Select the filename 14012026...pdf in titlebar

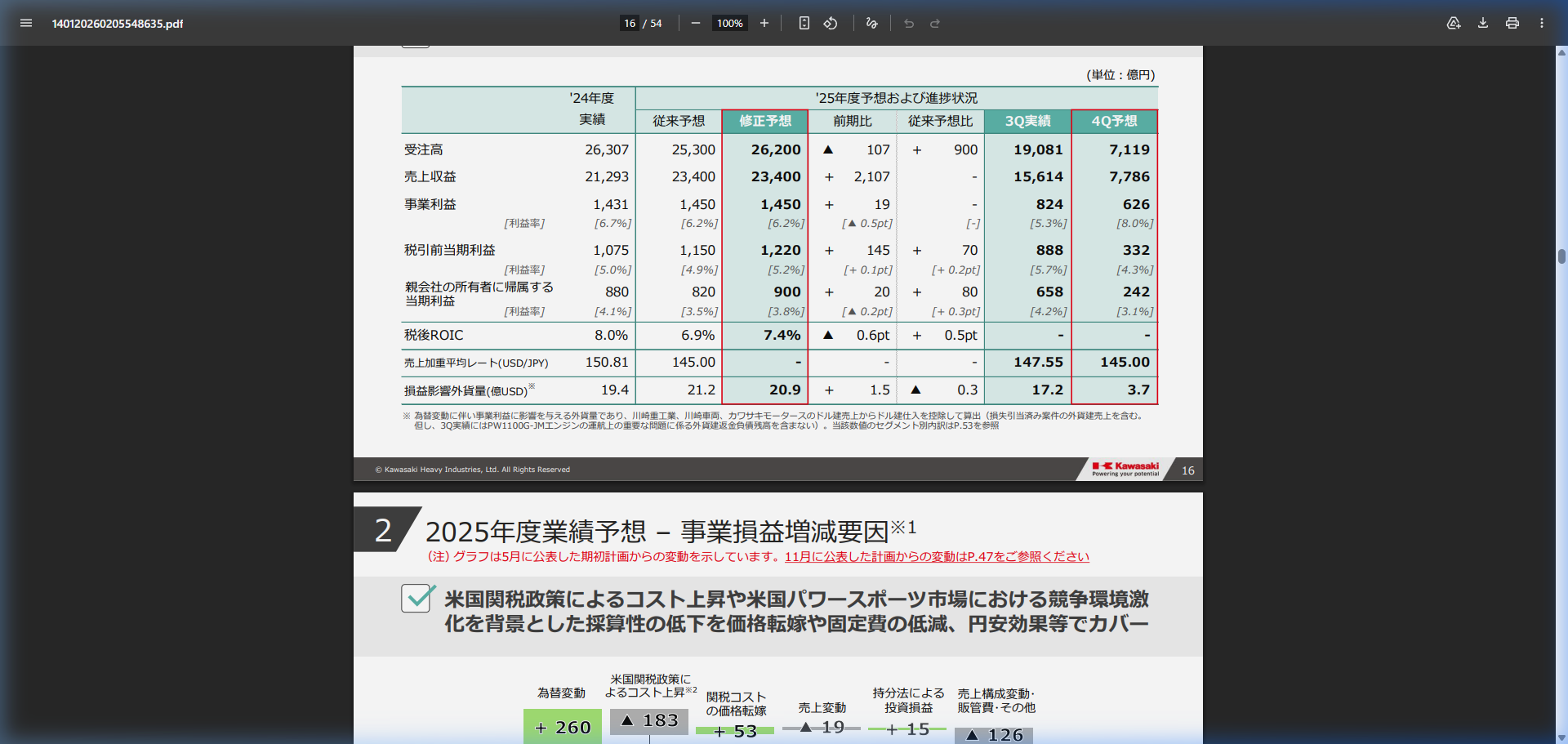(x=118, y=23)
